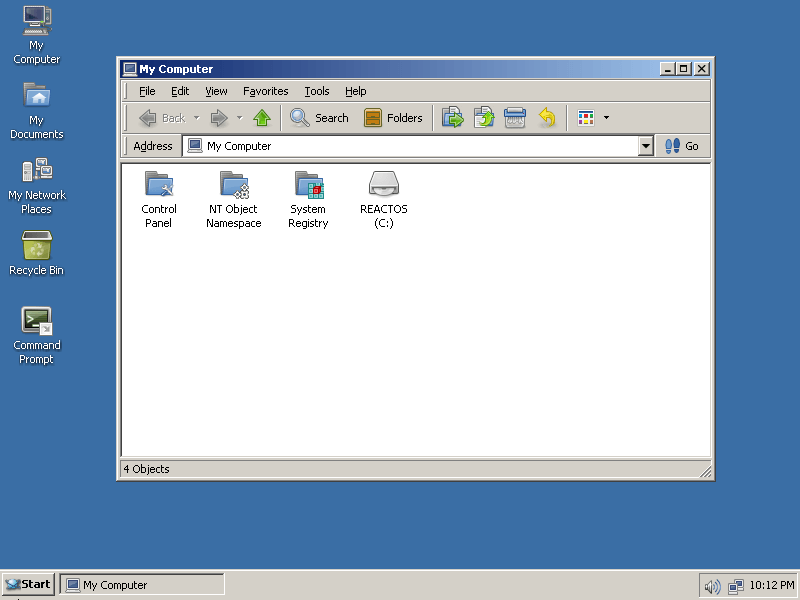This screenshot has height=600, width=800.
Task: Click the "Address" label on the address bar
Action: (x=153, y=146)
